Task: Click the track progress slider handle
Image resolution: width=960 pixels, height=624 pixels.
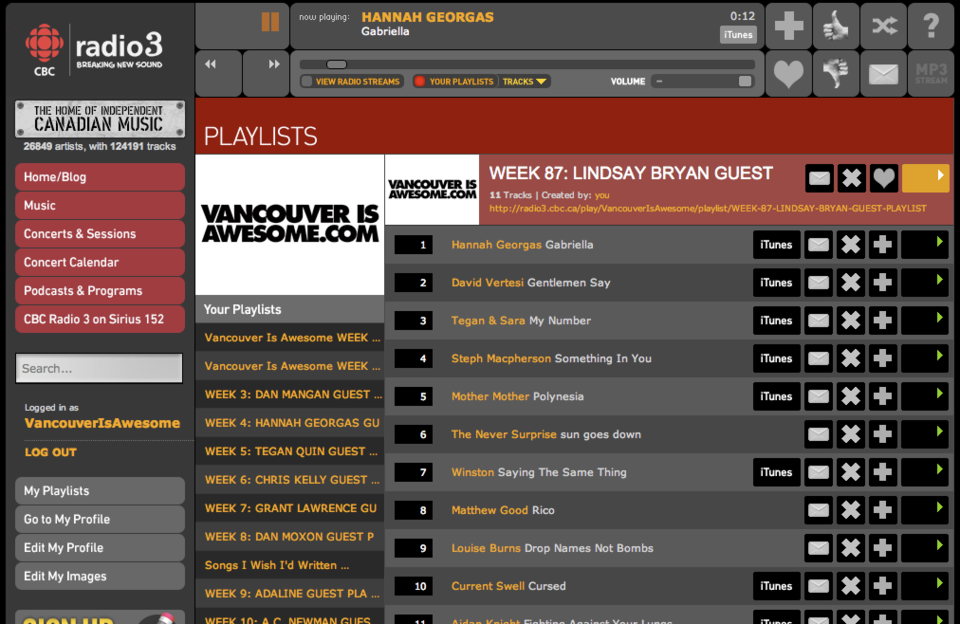Action: tap(336, 64)
